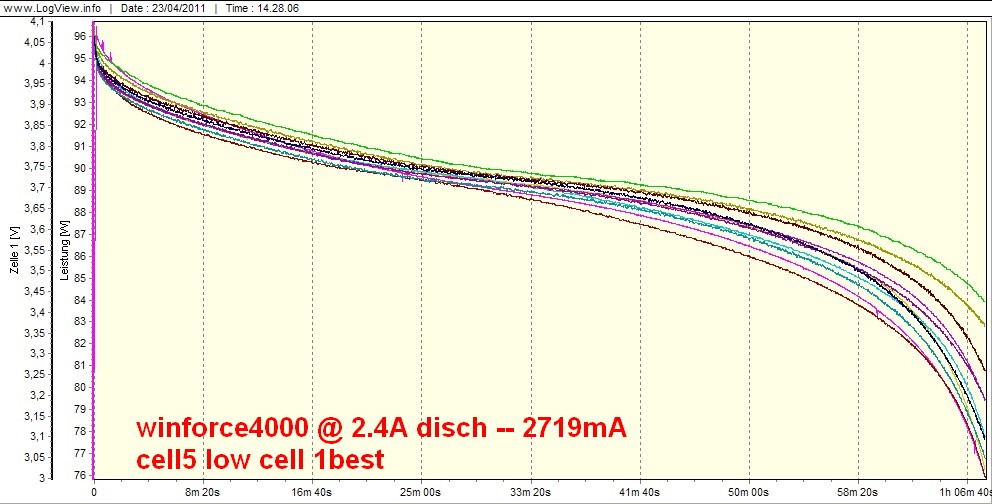
Task: Click the 88 label on Leistung axis
Action: pyautogui.click(x=80, y=212)
